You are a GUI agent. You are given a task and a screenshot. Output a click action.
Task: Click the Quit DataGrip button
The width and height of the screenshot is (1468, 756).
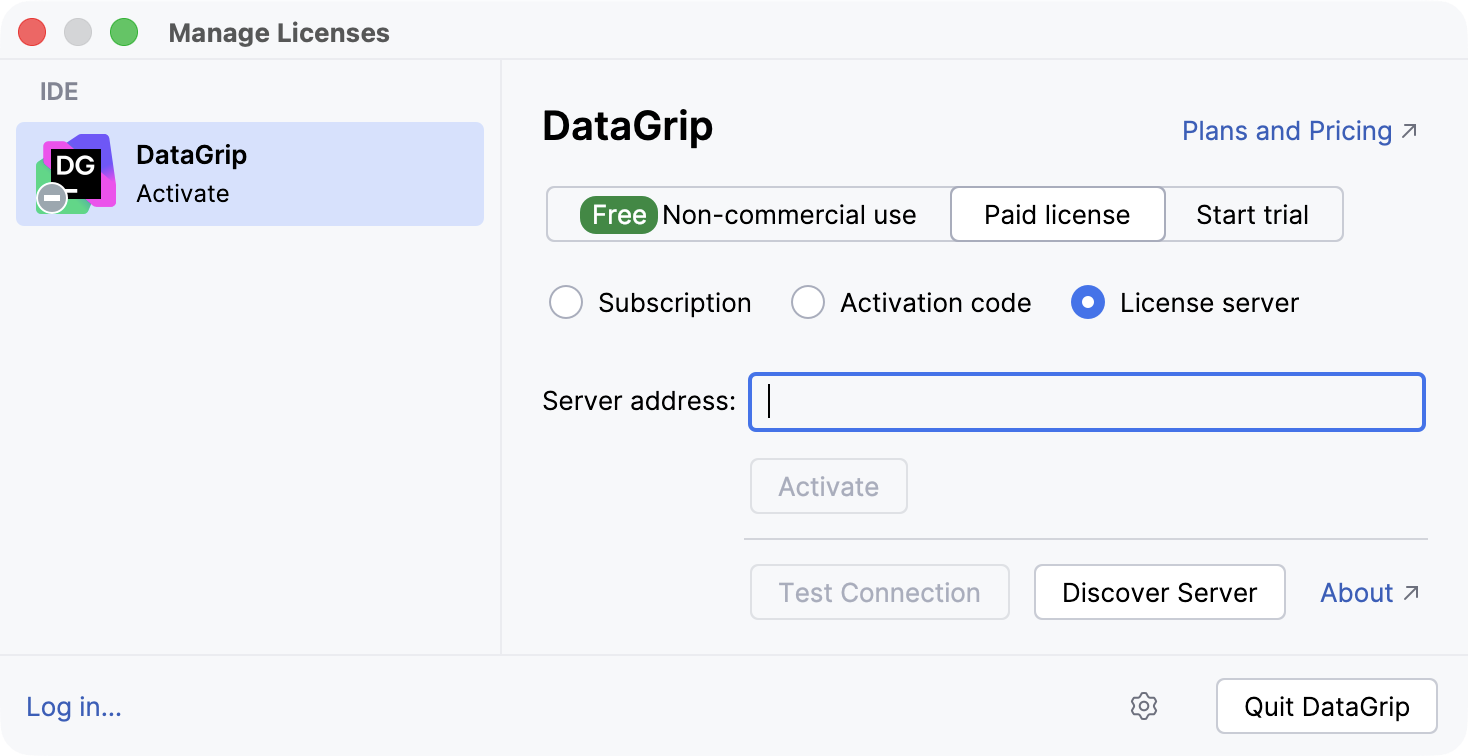[1327, 707]
